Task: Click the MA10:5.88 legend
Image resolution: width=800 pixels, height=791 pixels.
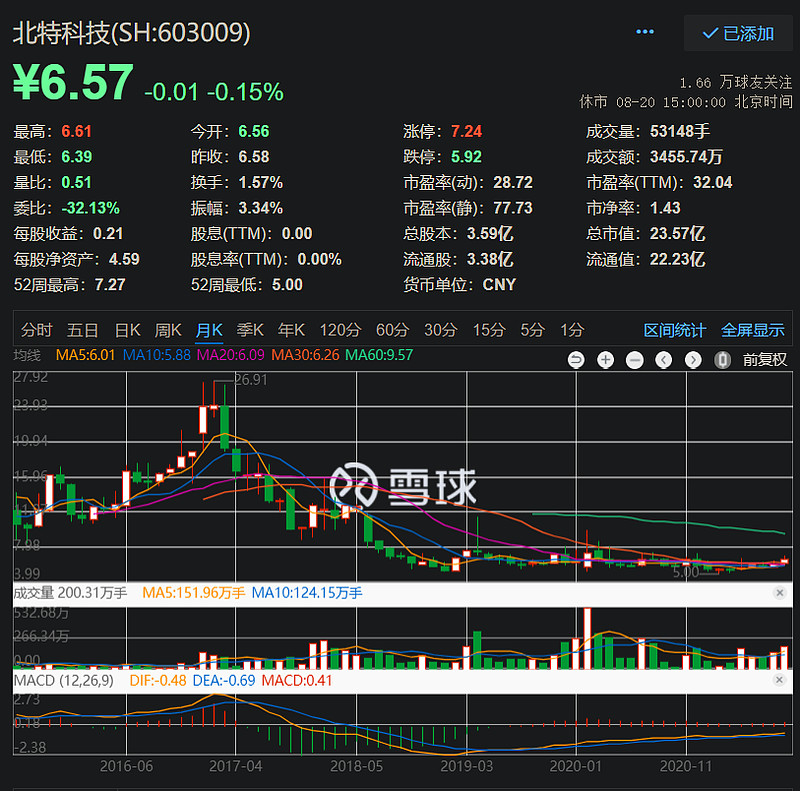Action: point(157,355)
